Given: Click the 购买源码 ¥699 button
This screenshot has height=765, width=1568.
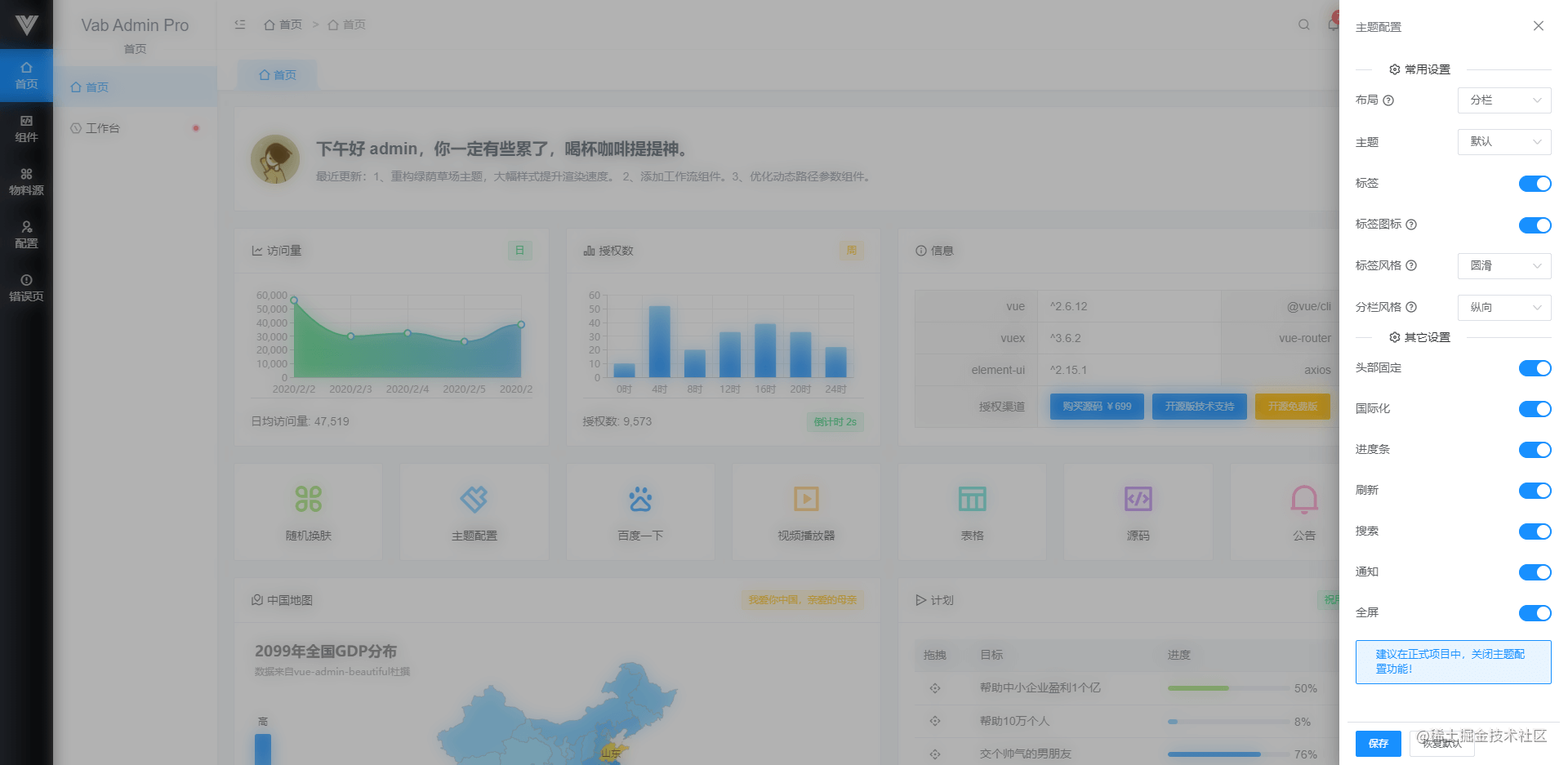Looking at the screenshot, I should click(1096, 406).
